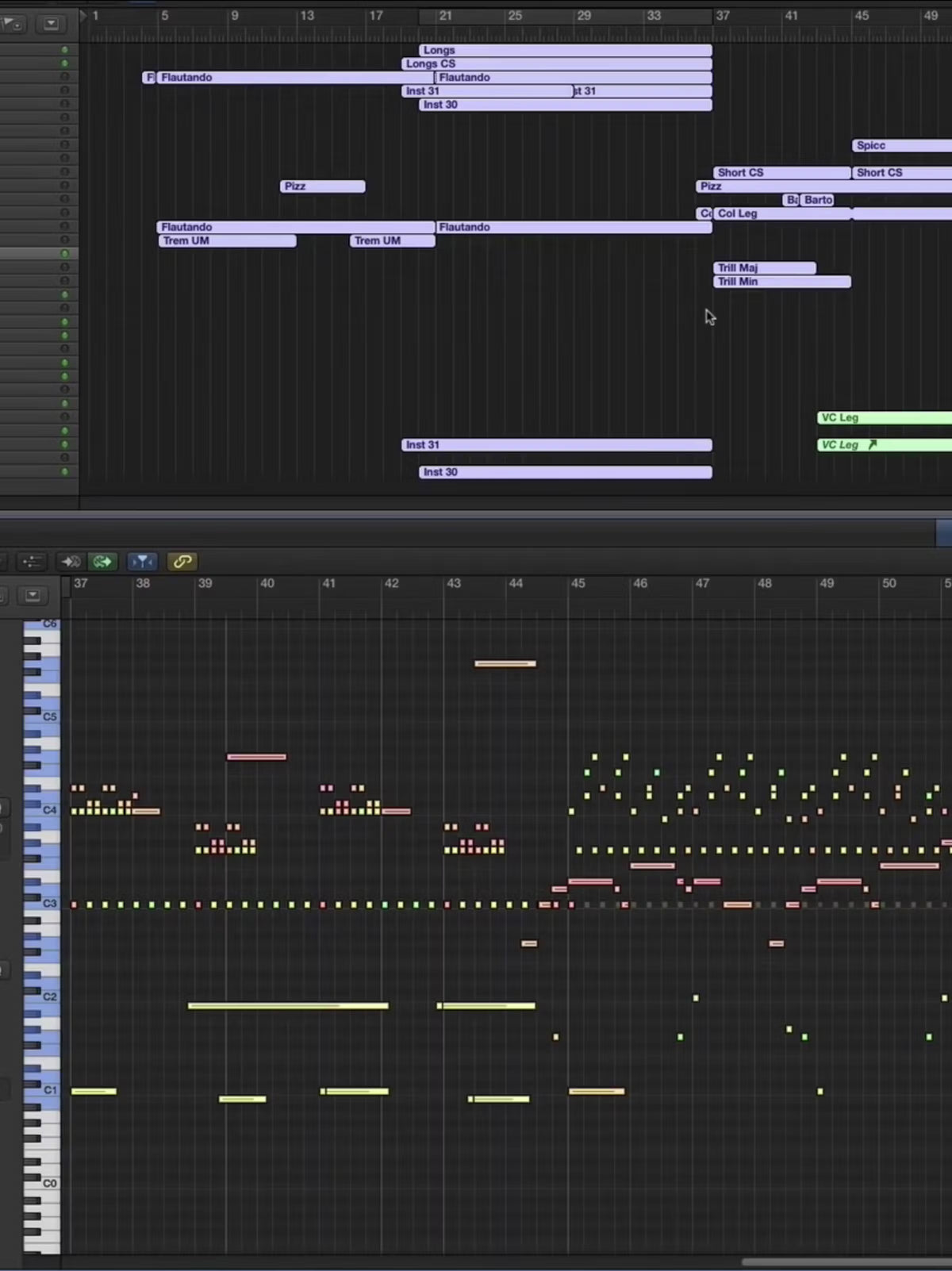Toggle the green MIDI Out button

point(102,562)
